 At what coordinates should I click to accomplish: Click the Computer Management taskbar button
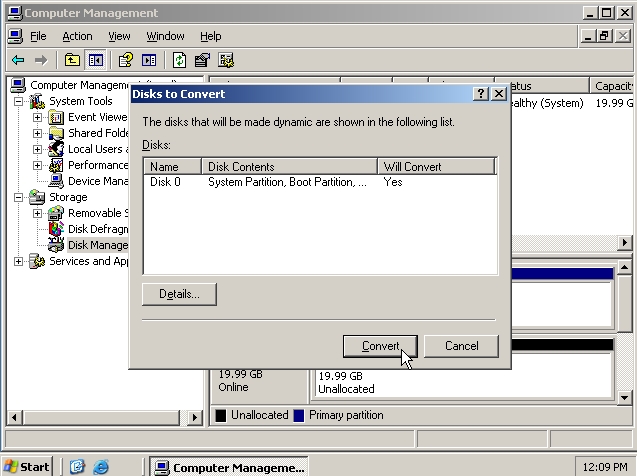click(x=229, y=467)
